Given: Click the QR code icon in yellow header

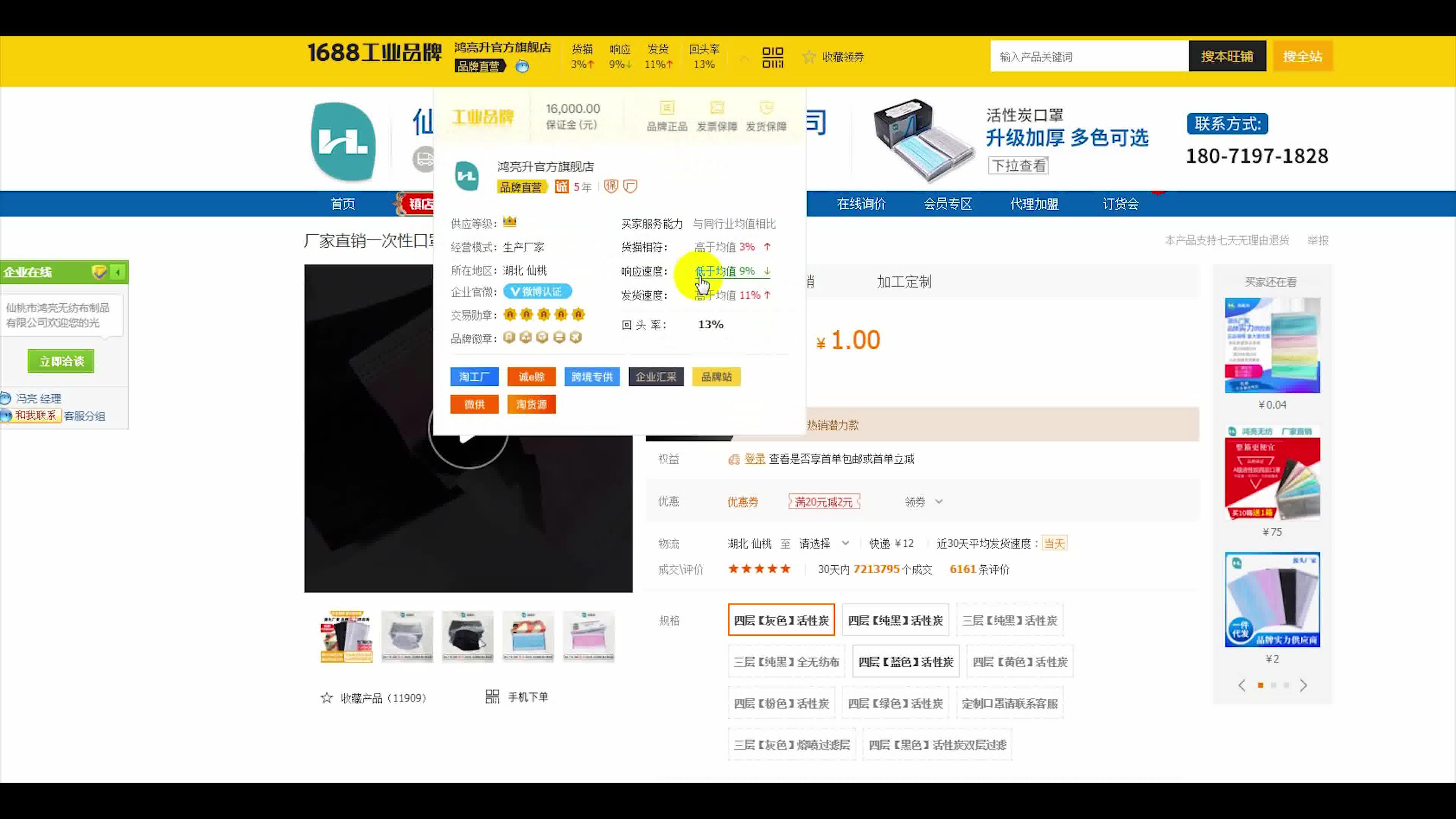Looking at the screenshot, I should pyautogui.click(x=773, y=57).
